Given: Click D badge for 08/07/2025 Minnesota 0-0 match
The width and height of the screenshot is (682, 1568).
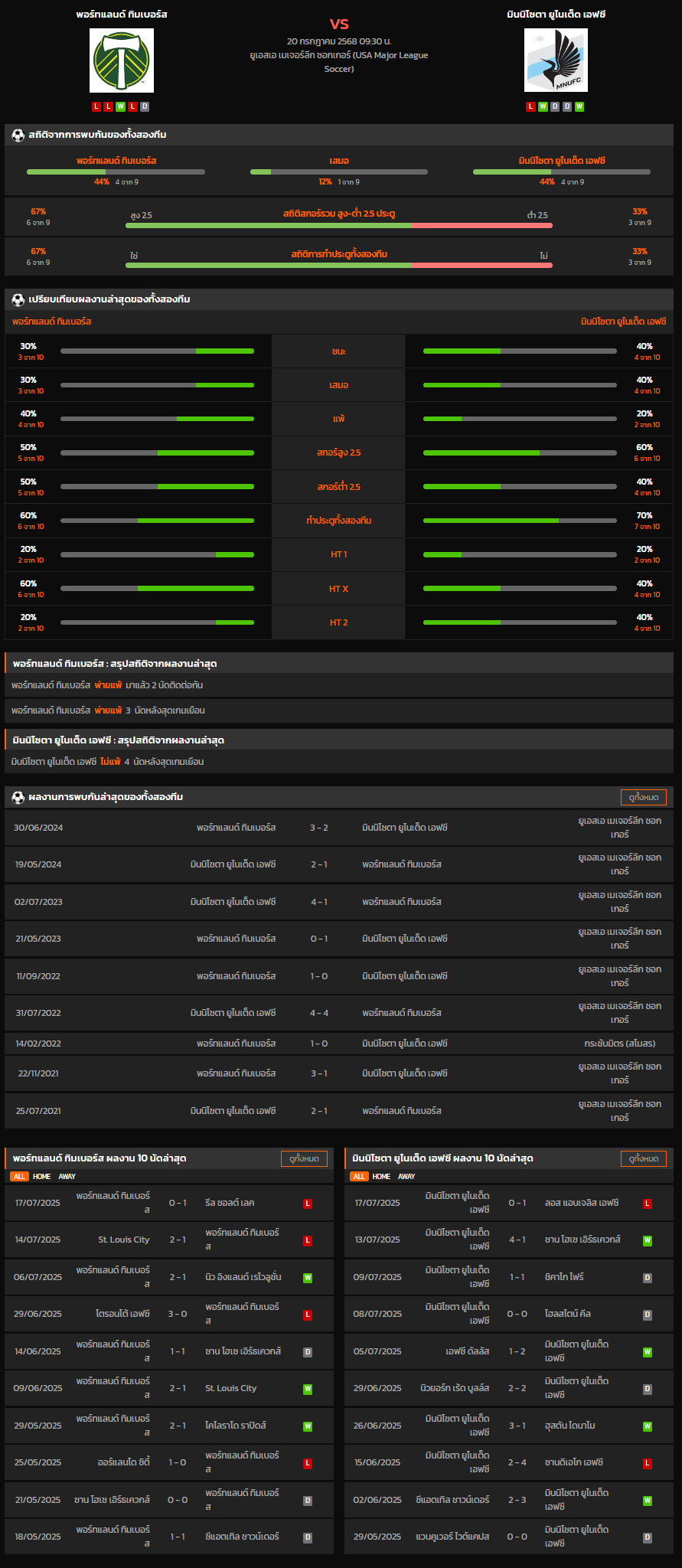Looking at the screenshot, I should pyautogui.click(x=648, y=1315).
